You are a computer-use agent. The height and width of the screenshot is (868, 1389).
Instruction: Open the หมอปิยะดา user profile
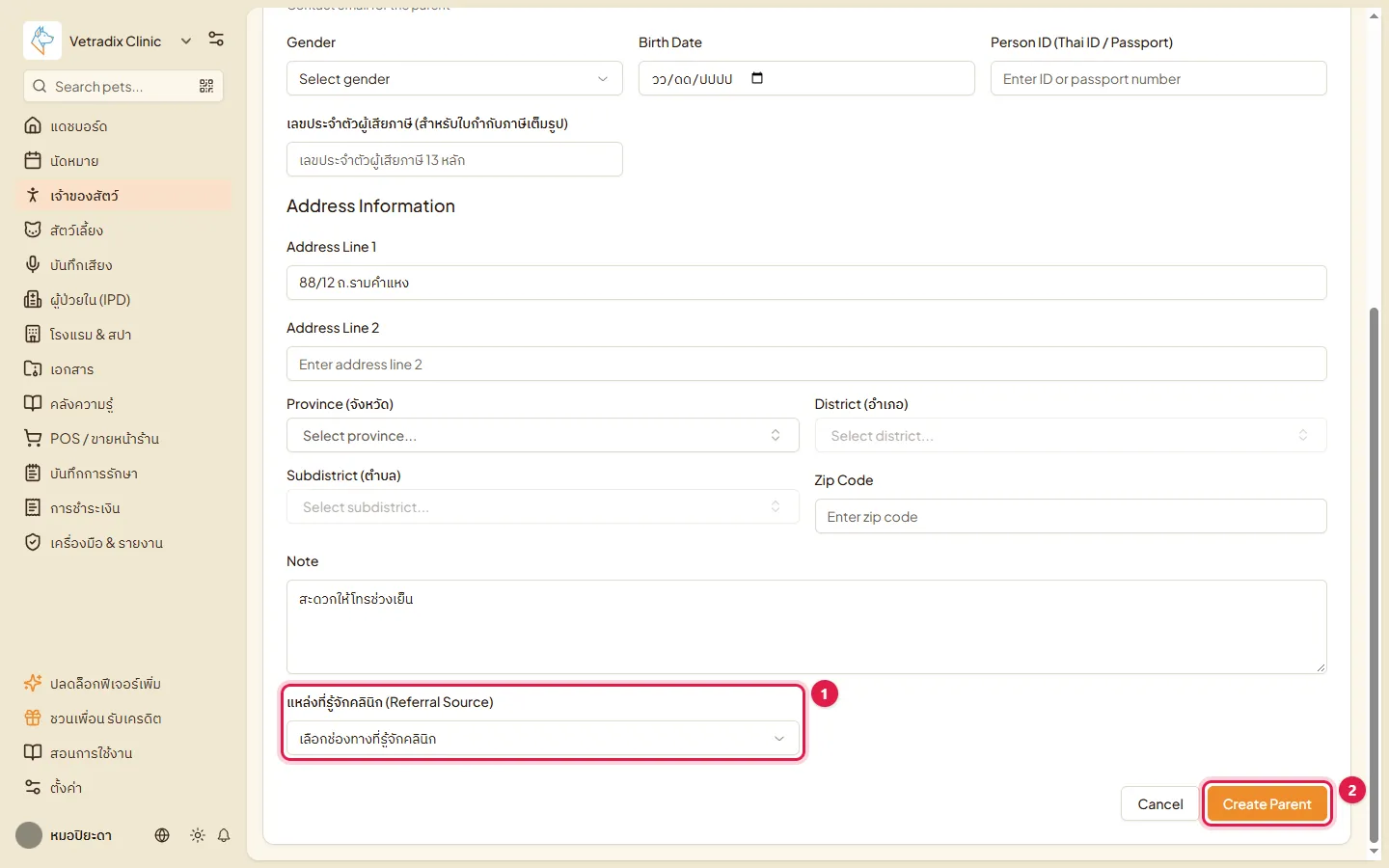tap(66, 835)
